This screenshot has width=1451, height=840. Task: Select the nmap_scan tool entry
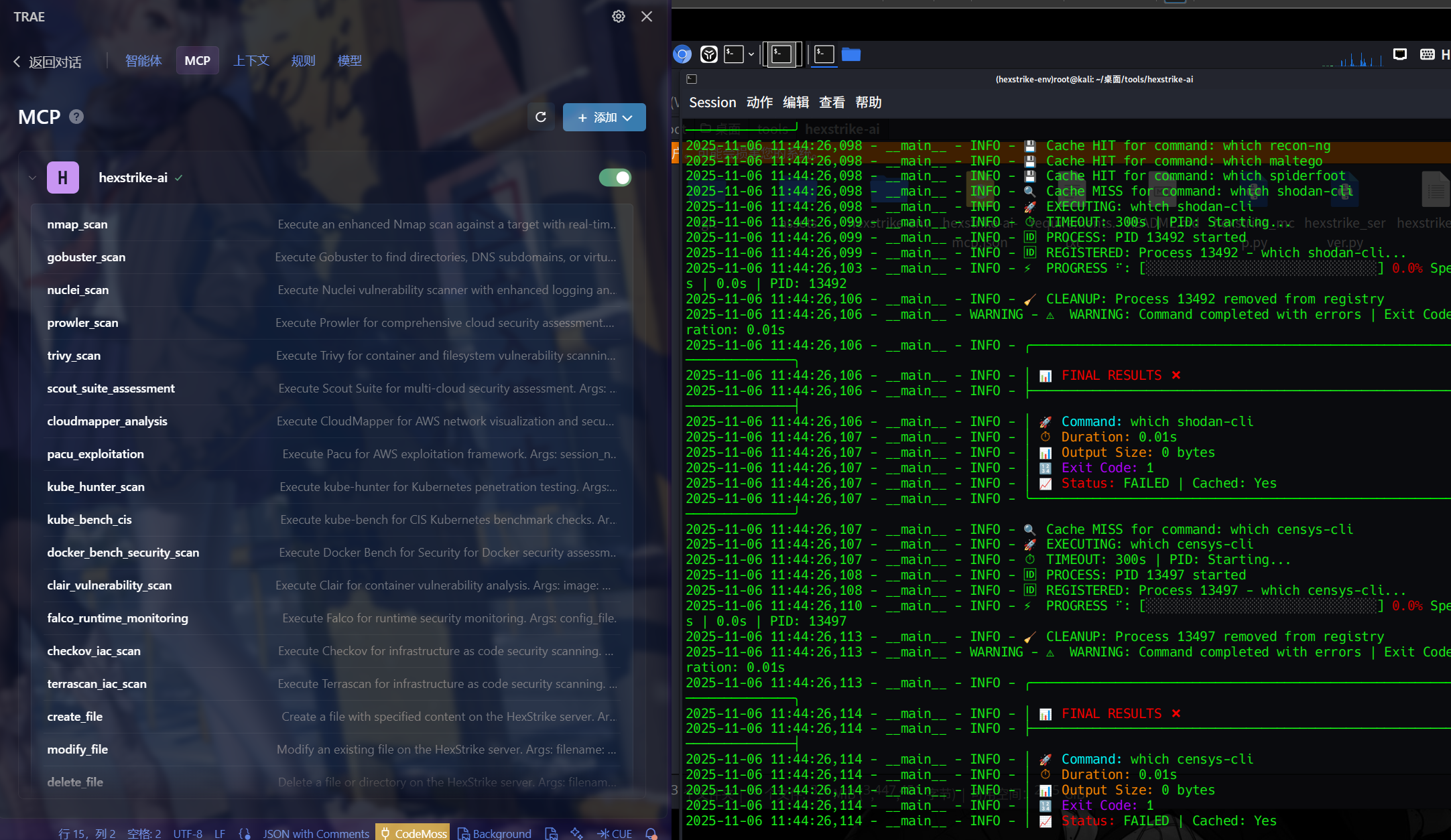coord(77,224)
